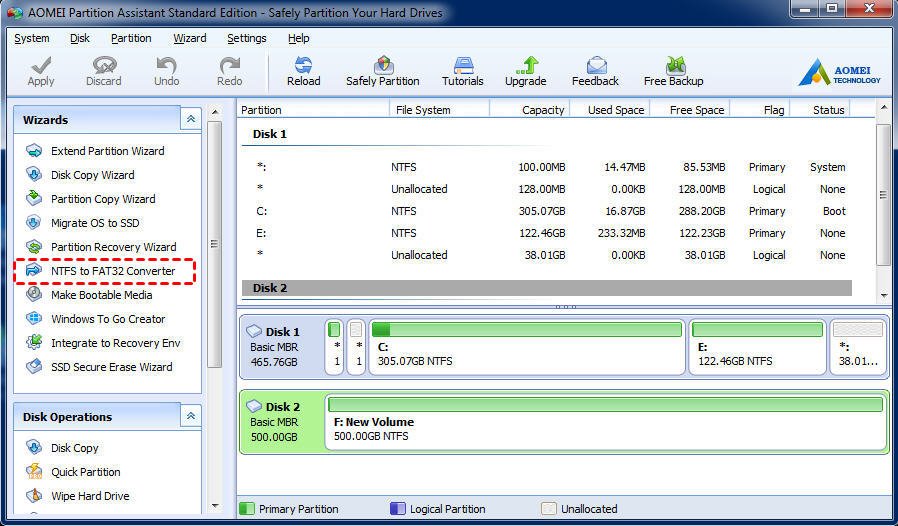
Task: Click the Discard toolbar icon
Action: 104,64
